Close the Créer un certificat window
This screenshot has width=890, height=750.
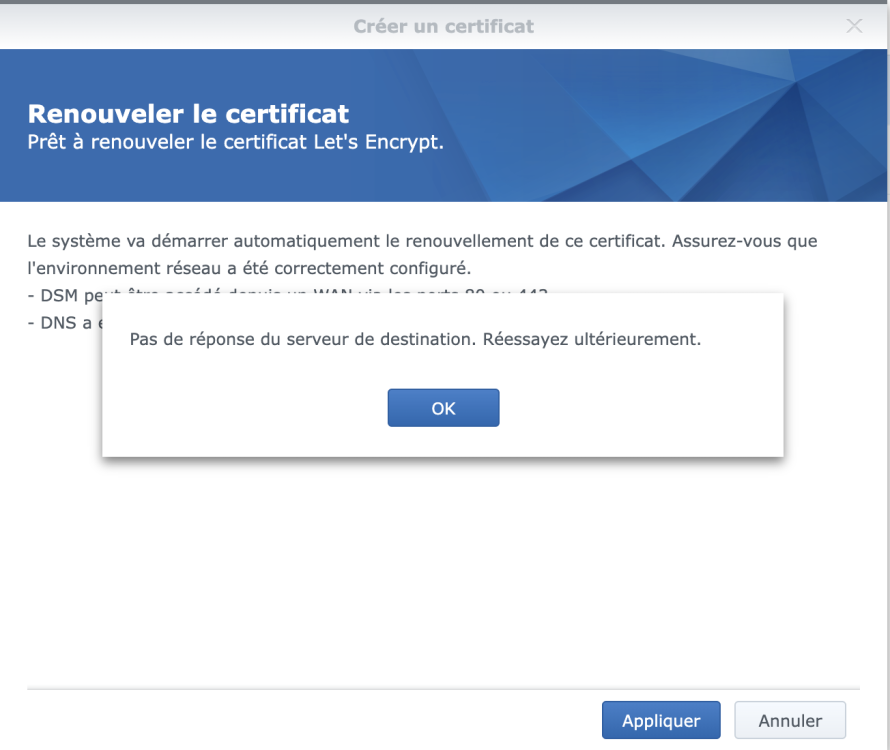[x=854, y=26]
